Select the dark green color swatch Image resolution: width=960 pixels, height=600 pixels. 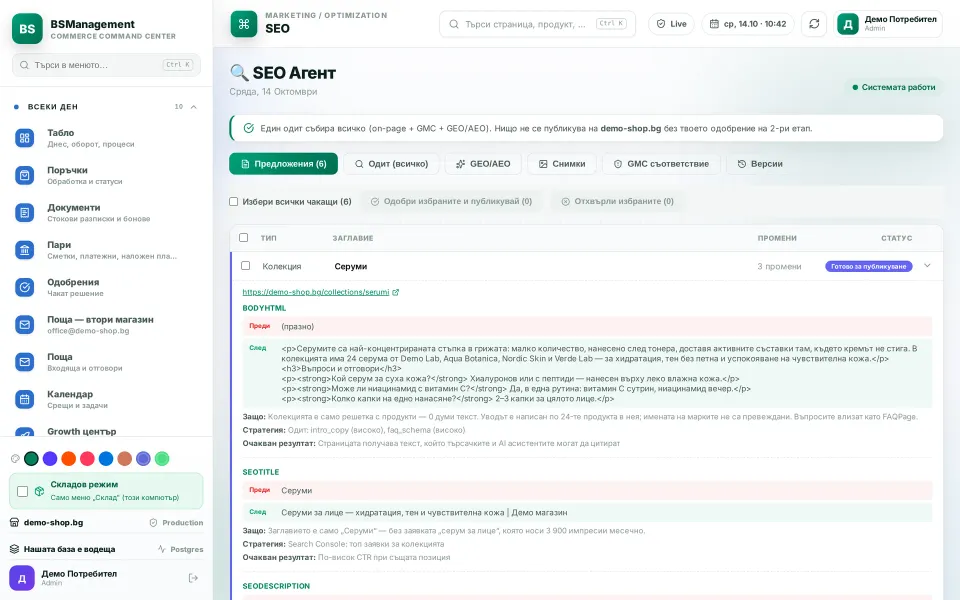31,459
